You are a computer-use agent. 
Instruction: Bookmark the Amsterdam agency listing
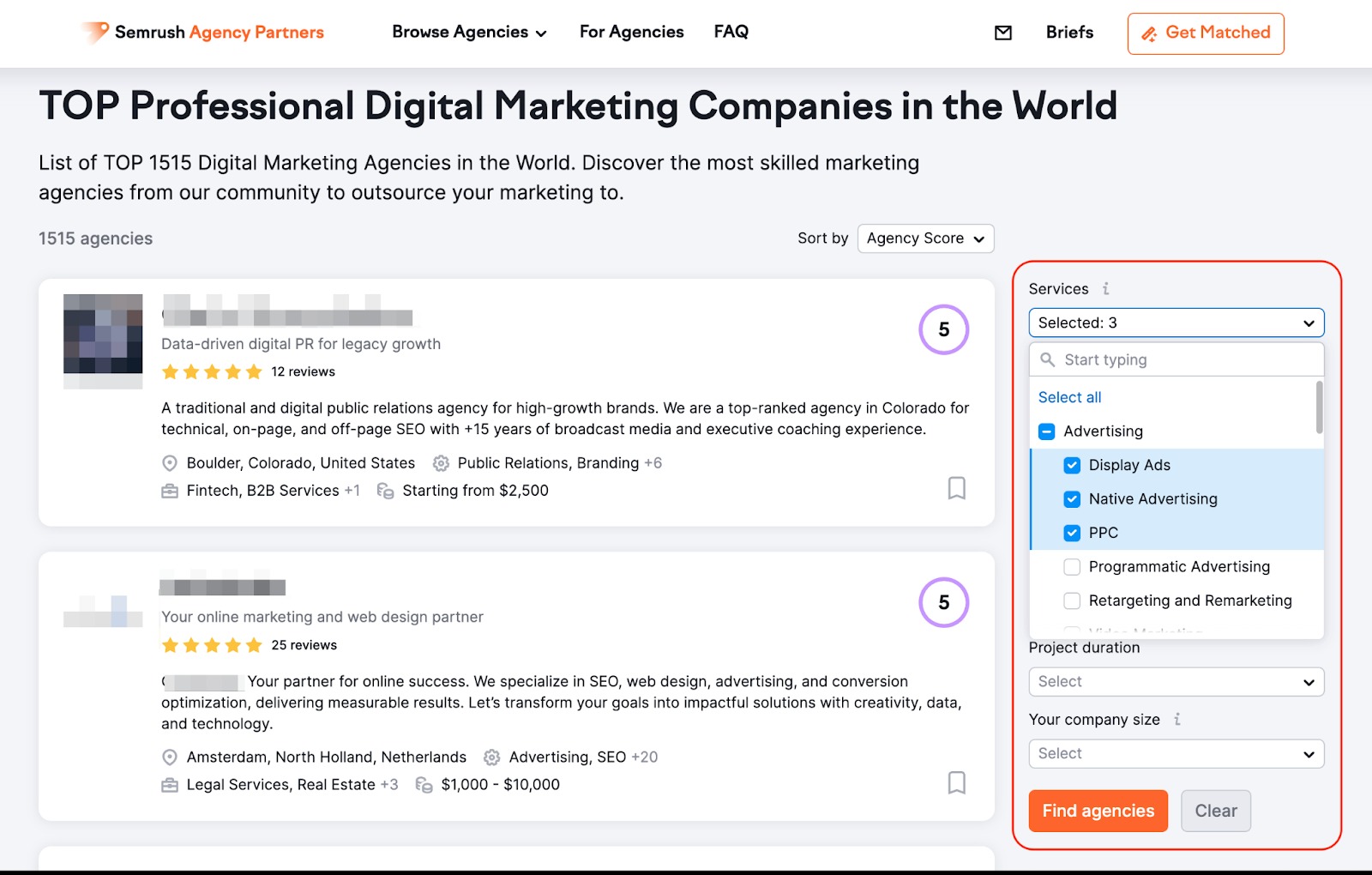click(x=956, y=782)
